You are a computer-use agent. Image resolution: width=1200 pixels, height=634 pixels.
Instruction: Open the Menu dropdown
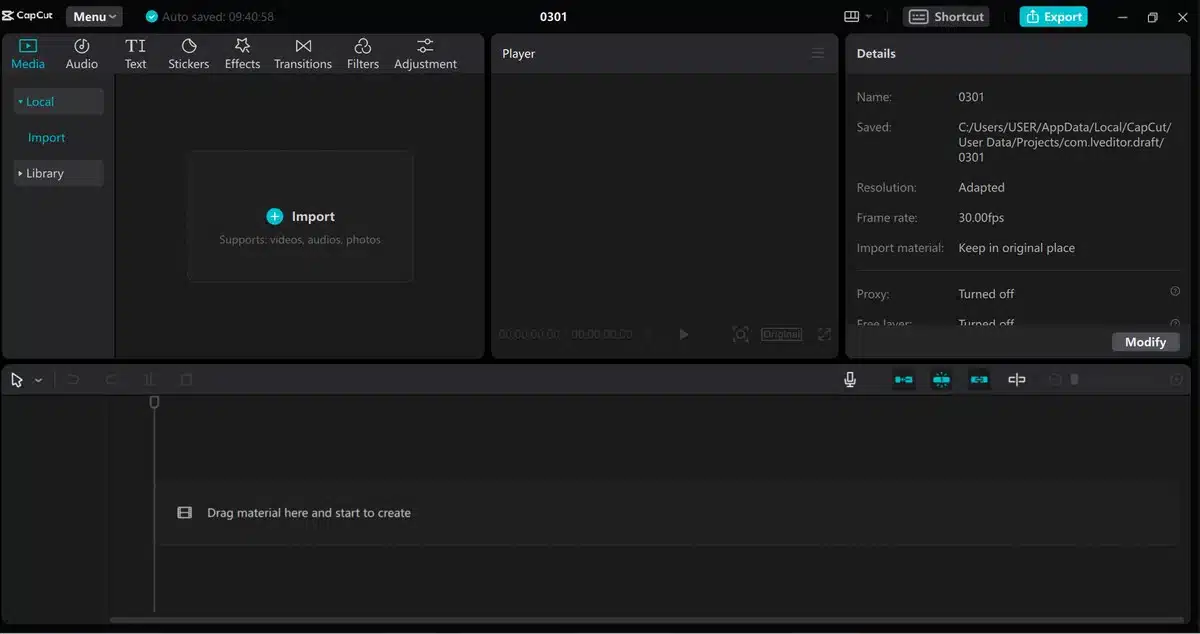(94, 17)
